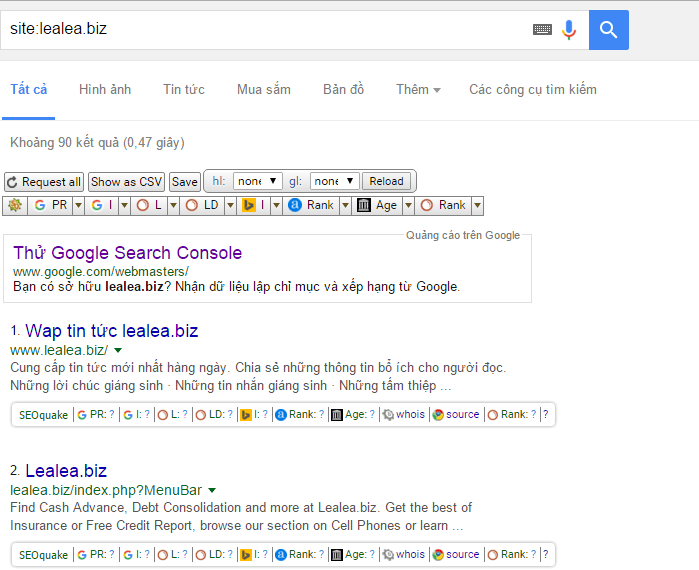Open source in second result bar
Image resolution: width=699 pixels, height=570 pixels.
pyautogui.click(x=456, y=555)
